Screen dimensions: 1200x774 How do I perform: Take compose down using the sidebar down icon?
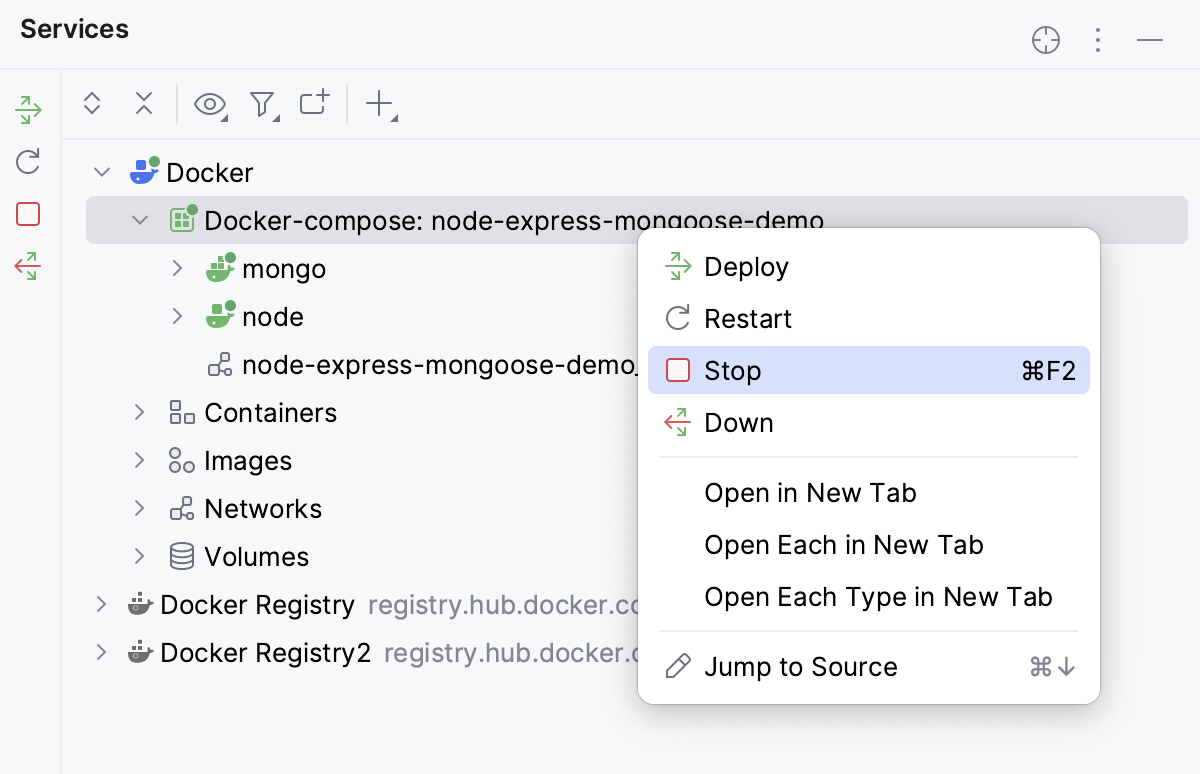pyautogui.click(x=27, y=266)
